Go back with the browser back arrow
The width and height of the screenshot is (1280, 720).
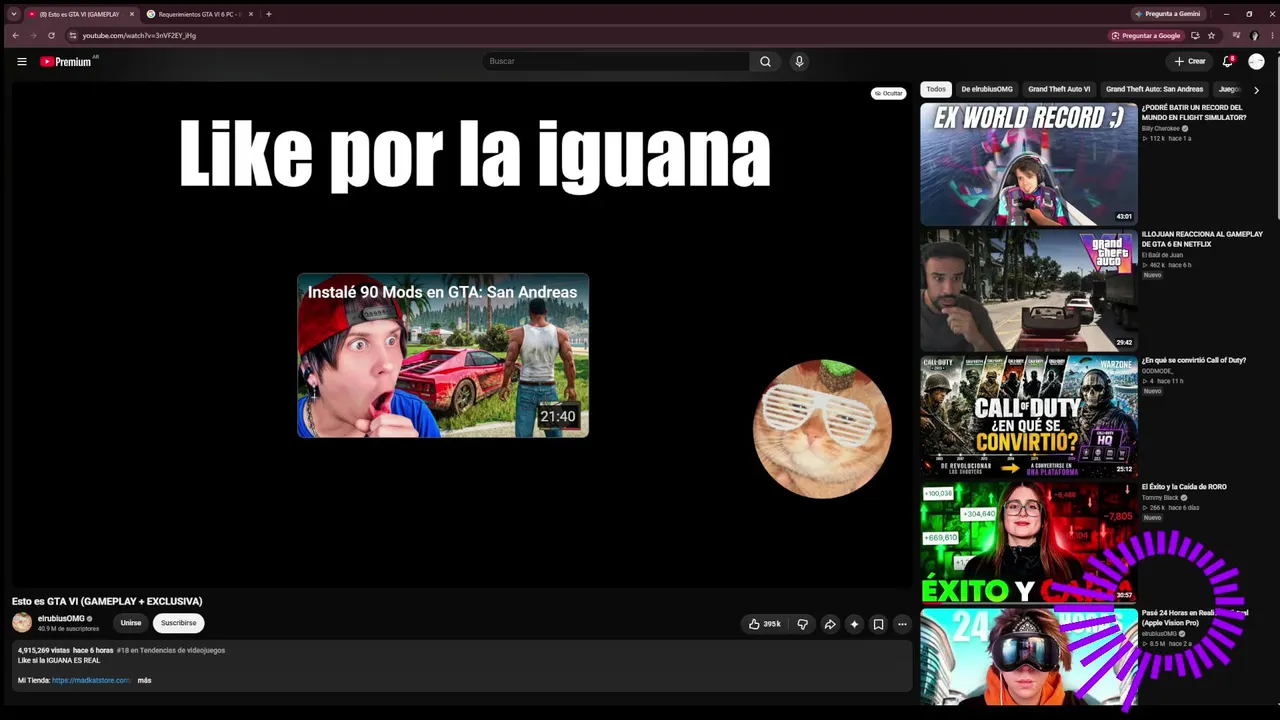click(x=15, y=35)
